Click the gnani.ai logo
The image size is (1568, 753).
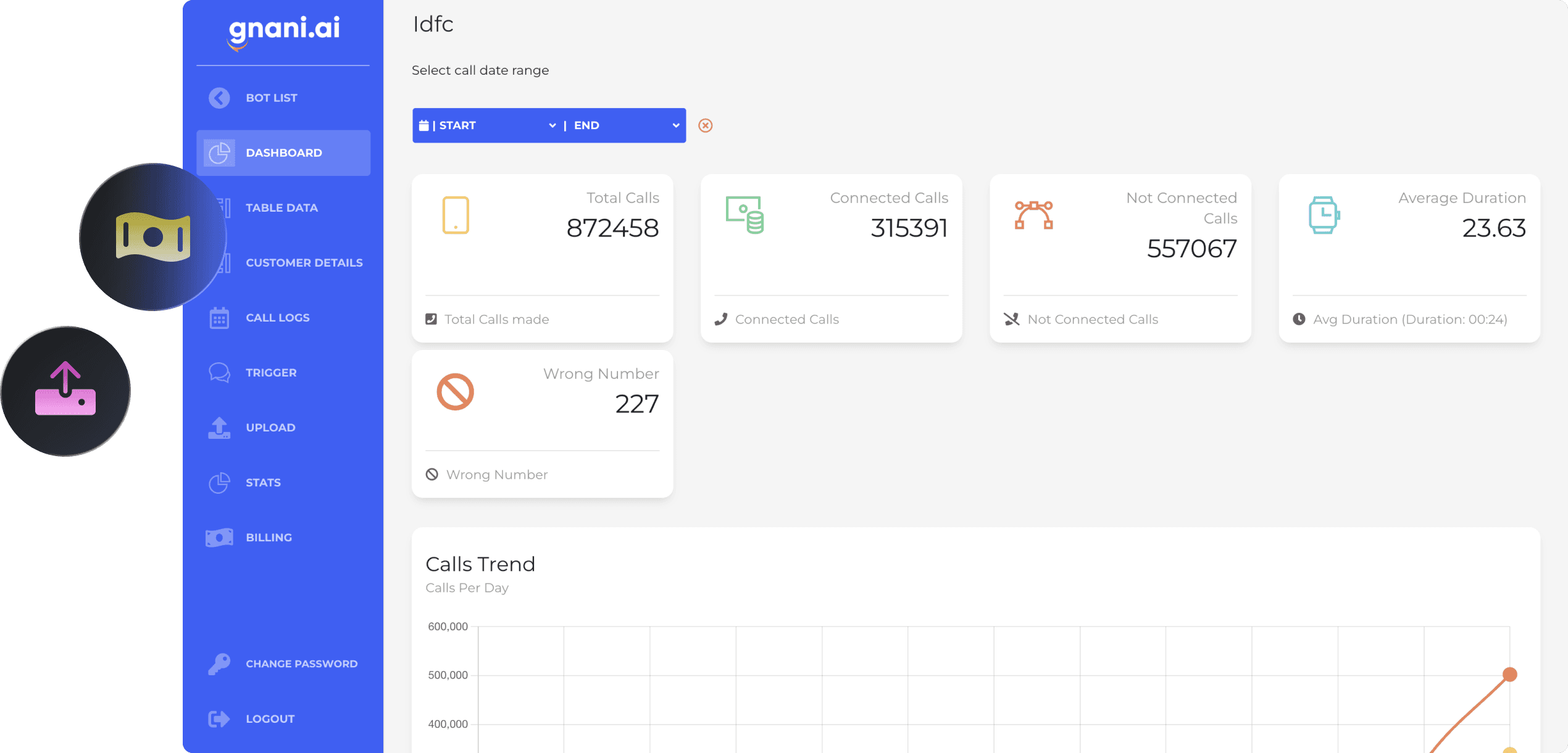pos(283,31)
